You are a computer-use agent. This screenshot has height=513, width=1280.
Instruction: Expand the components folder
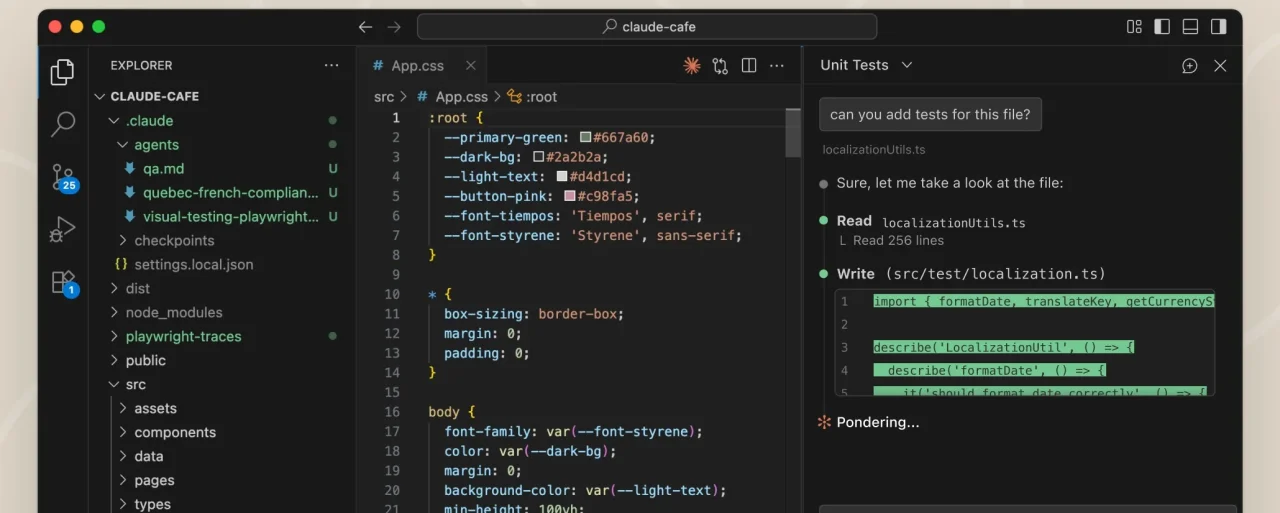coord(124,433)
